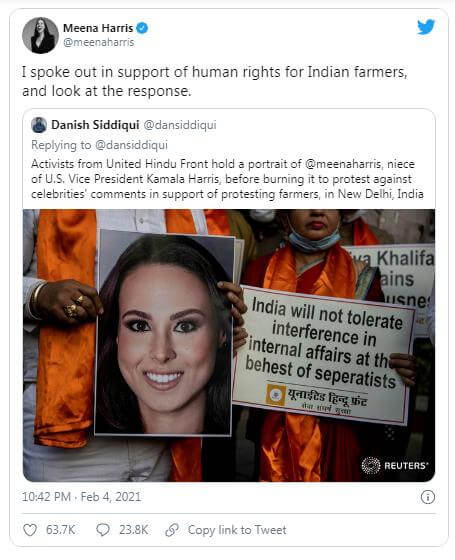Click the chain link icon
Viewport: 455px width, 560px height.
pos(172,530)
